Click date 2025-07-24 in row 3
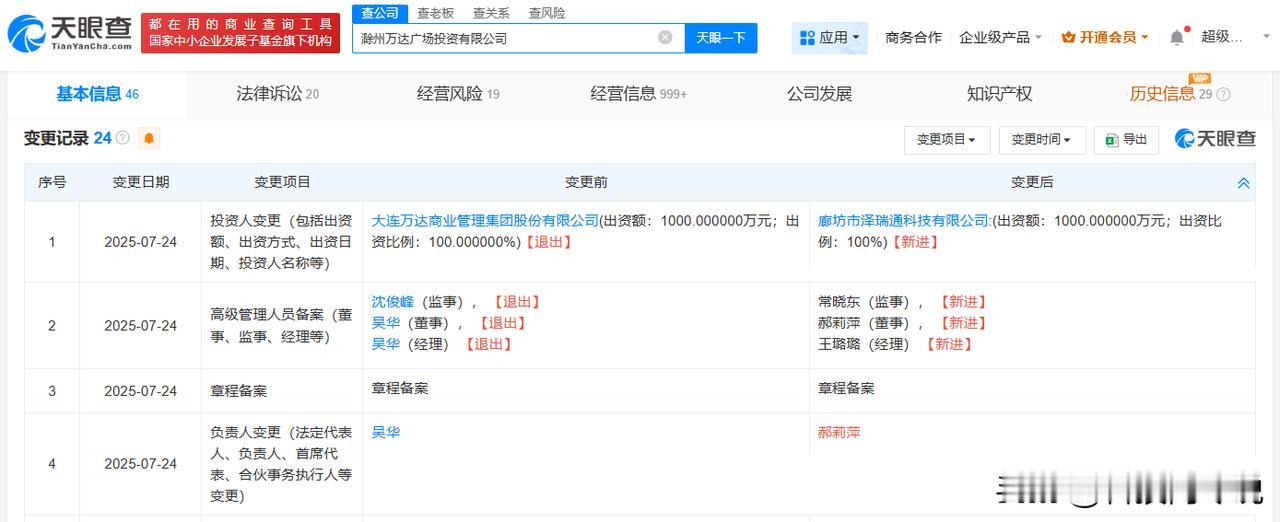 point(141,391)
